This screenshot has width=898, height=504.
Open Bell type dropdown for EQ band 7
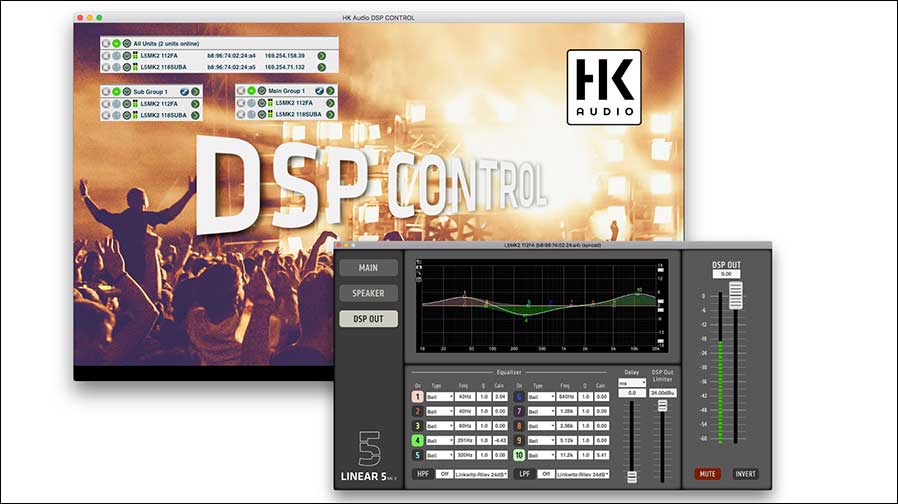(541, 411)
